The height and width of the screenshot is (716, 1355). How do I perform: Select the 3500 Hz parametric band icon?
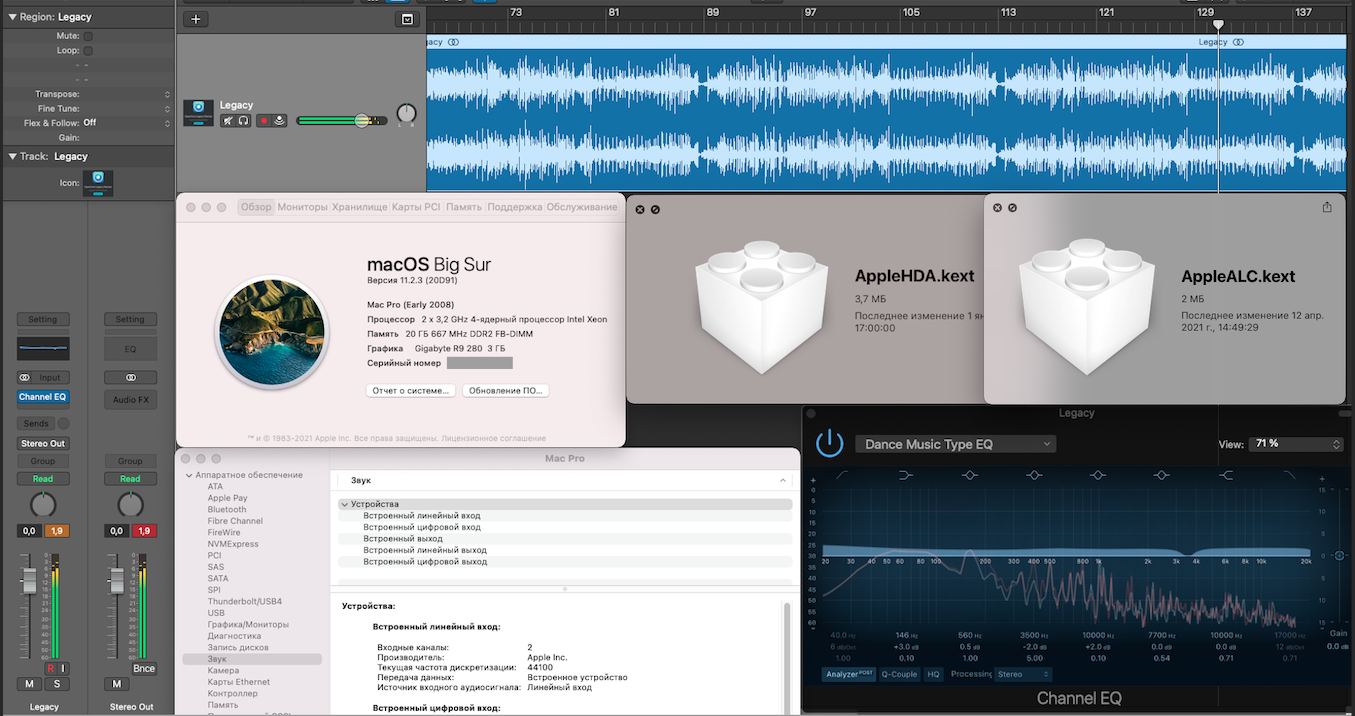(1033, 474)
